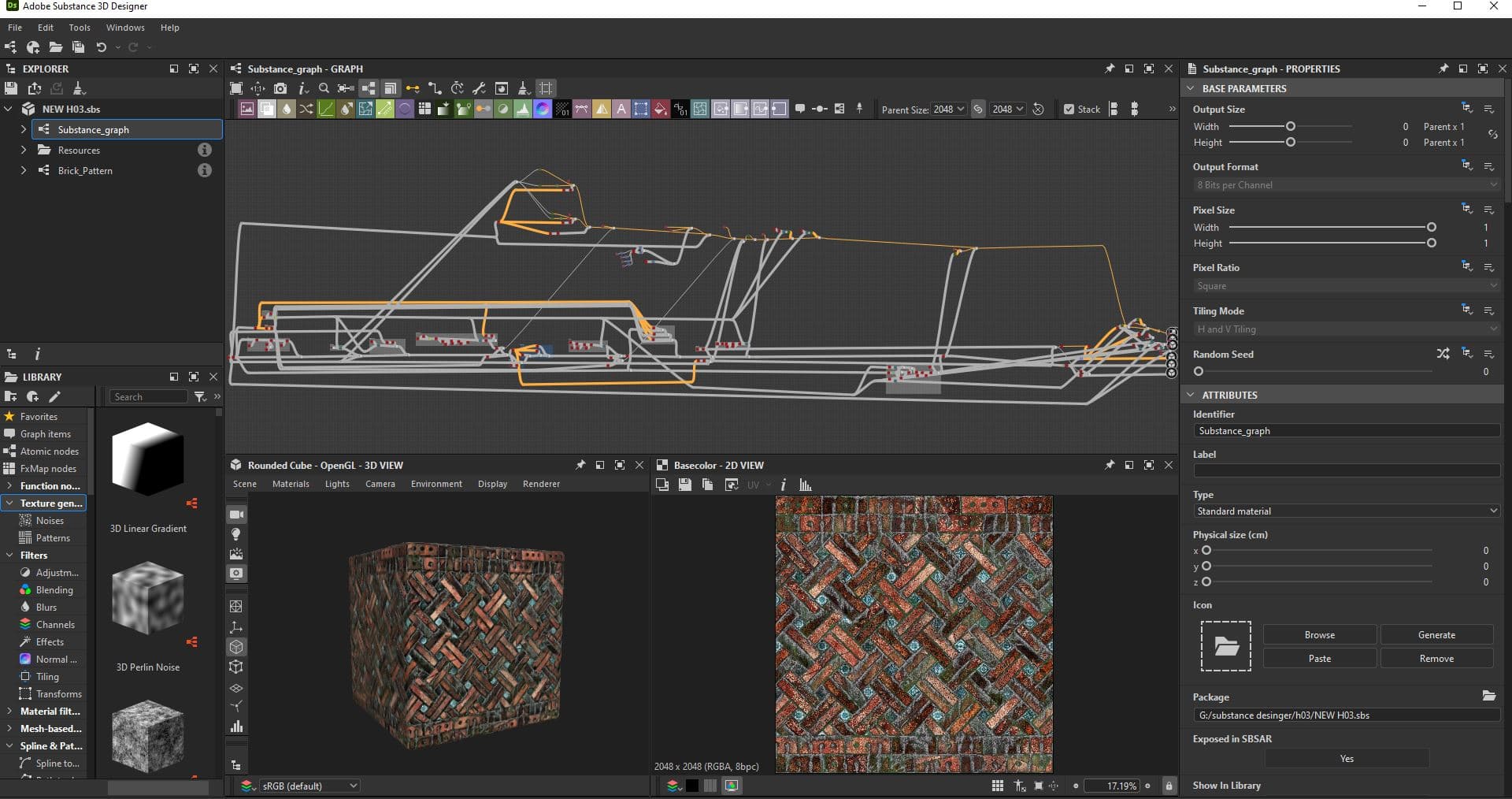Click the Generate icon button
Viewport: 1512px width, 799px height.
[x=1436, y=635]
